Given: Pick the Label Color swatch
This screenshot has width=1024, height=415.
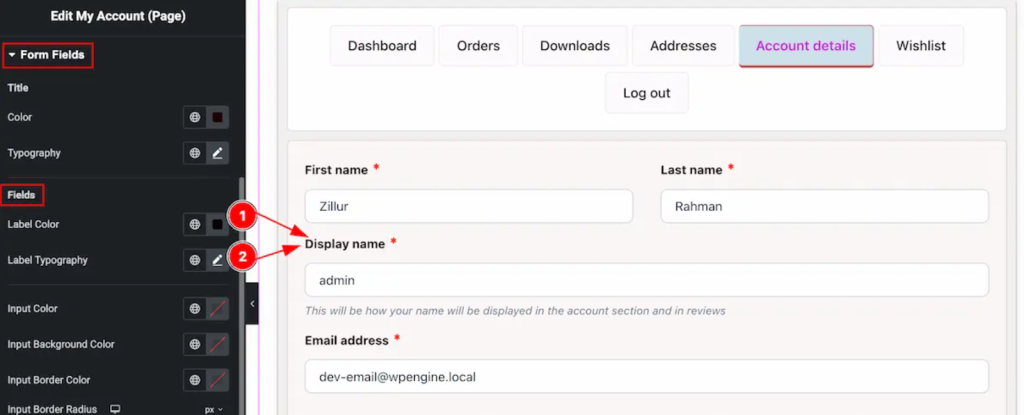Looking at the screenshot, I should (217, 224).
